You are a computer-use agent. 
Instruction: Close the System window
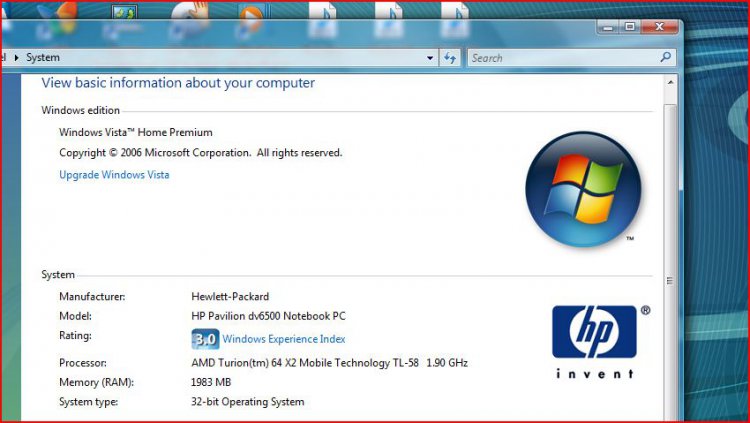tap(659, 27)
